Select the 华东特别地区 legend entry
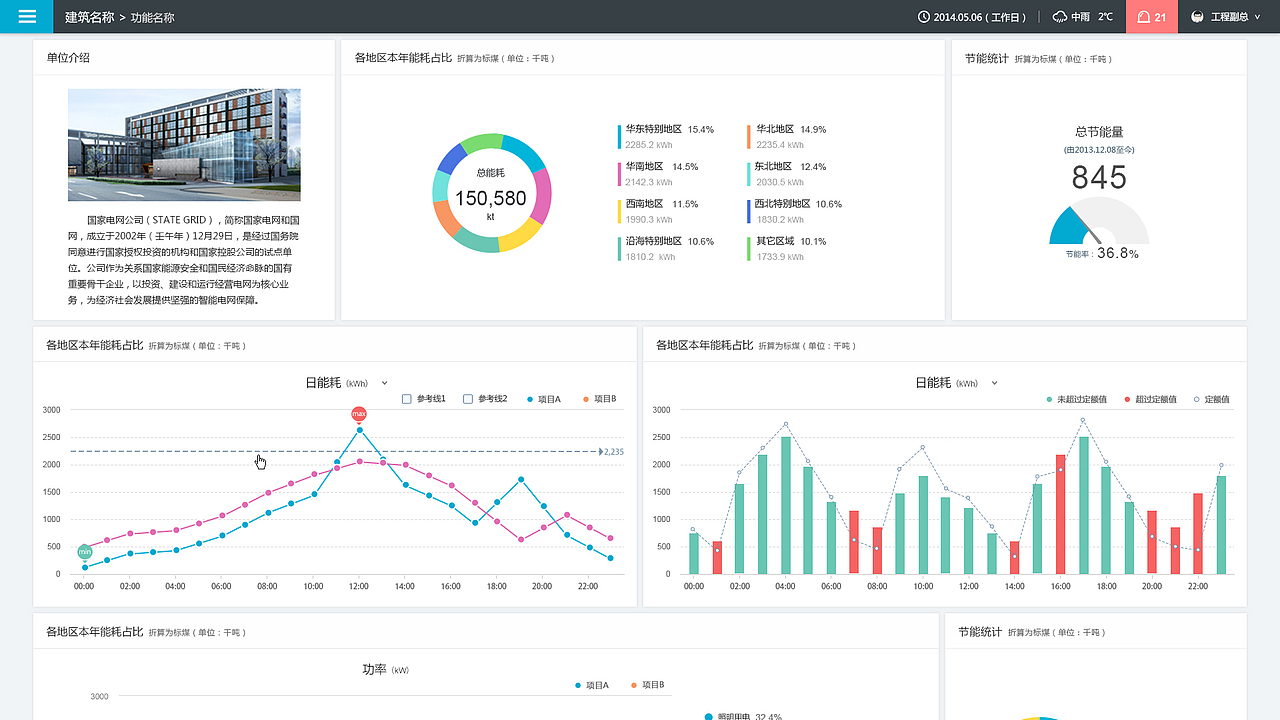The width and height of the screenshot is (1280, 720). tap(654, 129)
